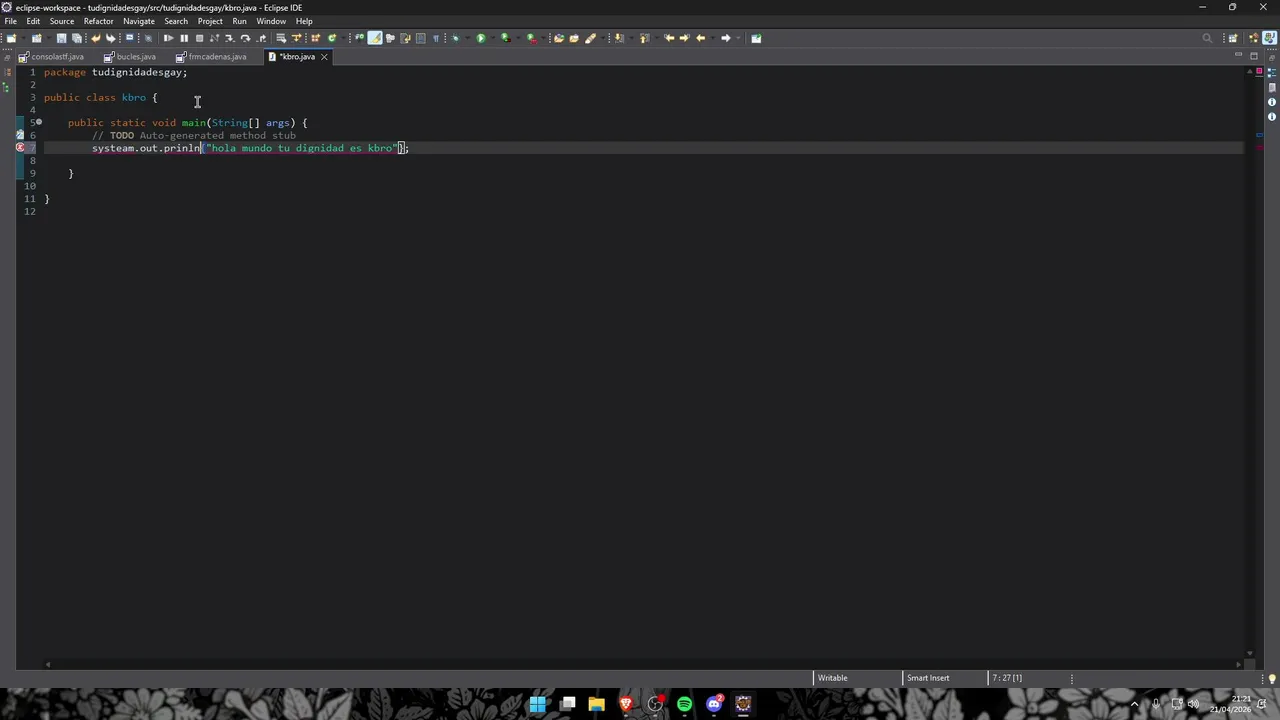This screenshot has height=720, width=1280.
Task: Click Forward navigation arrow icon
Action: coord(726,38)
